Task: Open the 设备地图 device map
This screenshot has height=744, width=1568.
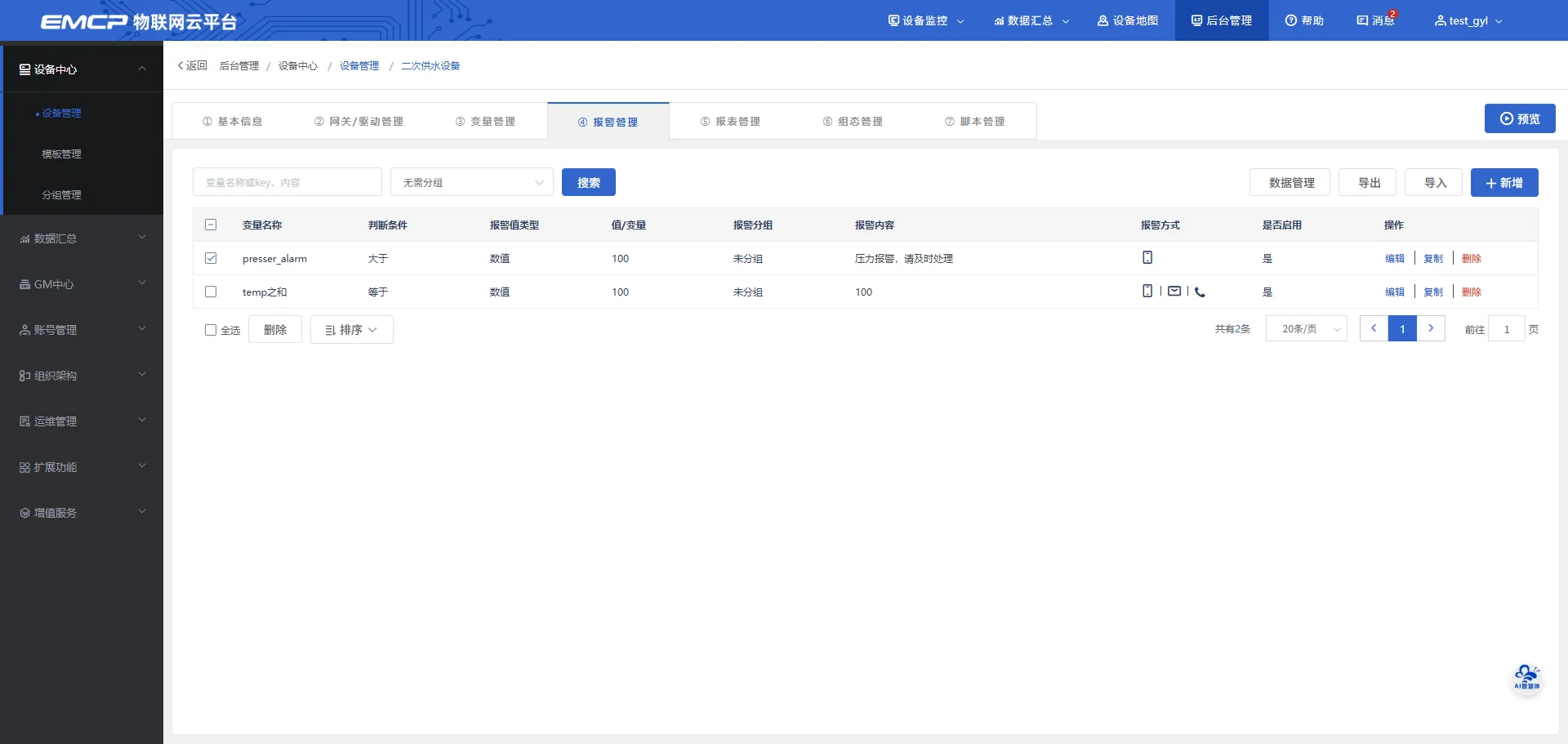Action: (1127, 20)
